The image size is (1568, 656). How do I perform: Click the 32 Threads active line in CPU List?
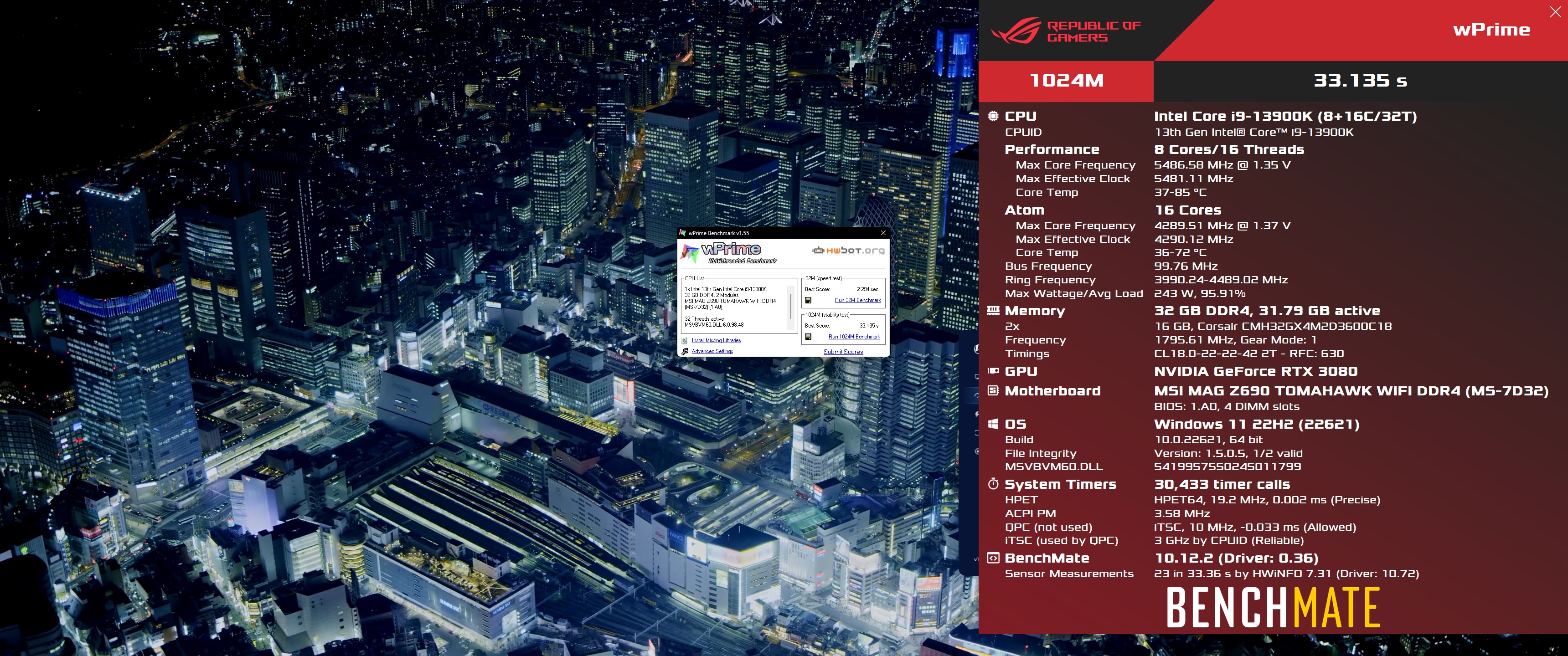pos(704,319)
